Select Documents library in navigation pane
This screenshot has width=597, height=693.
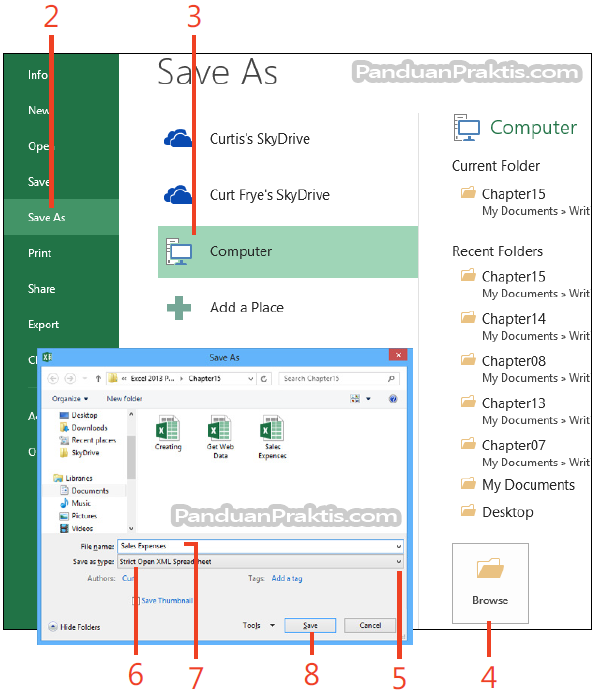(x=84, y=491)
